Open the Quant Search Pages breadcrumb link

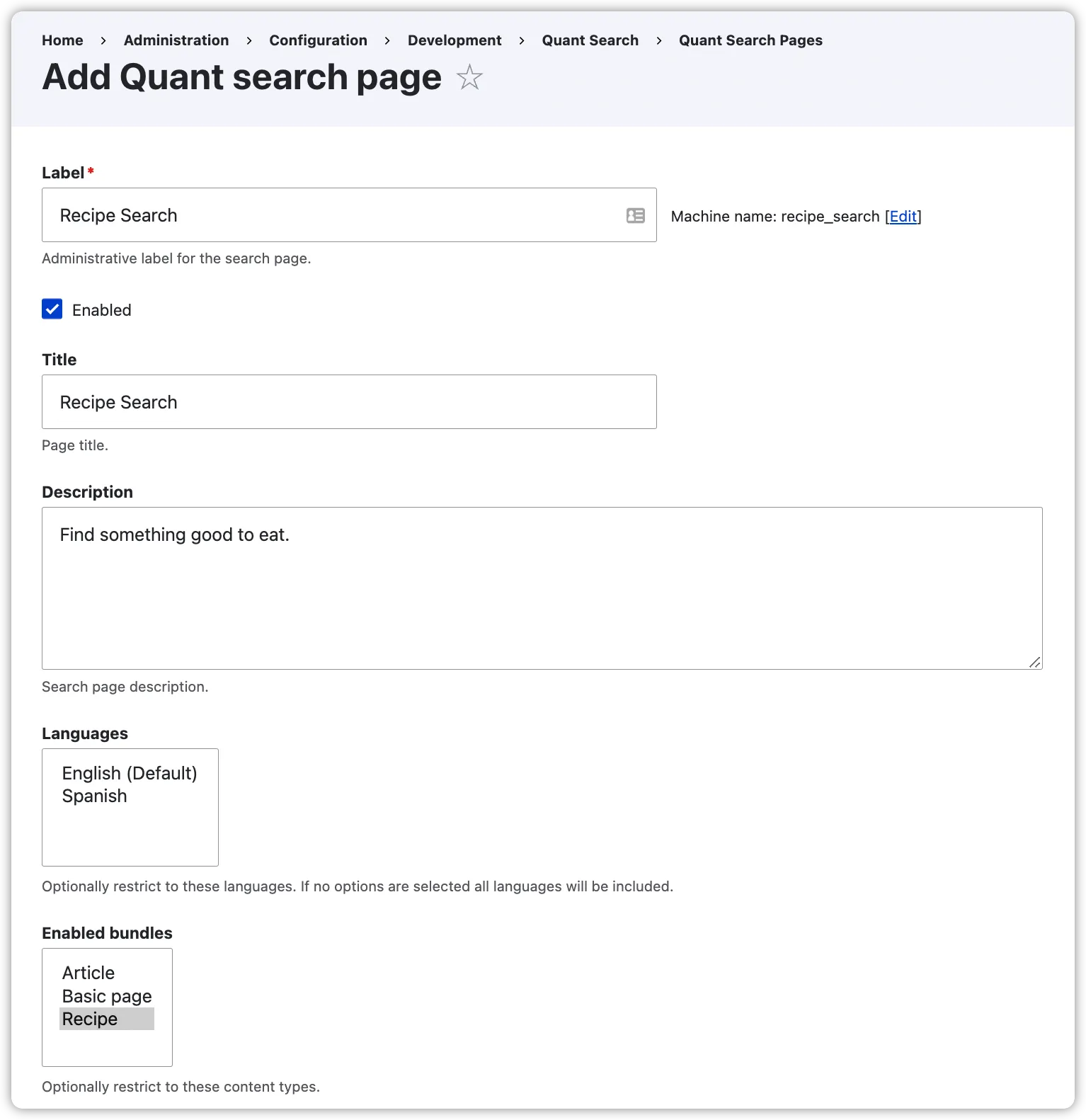click(x=750, y=40)
